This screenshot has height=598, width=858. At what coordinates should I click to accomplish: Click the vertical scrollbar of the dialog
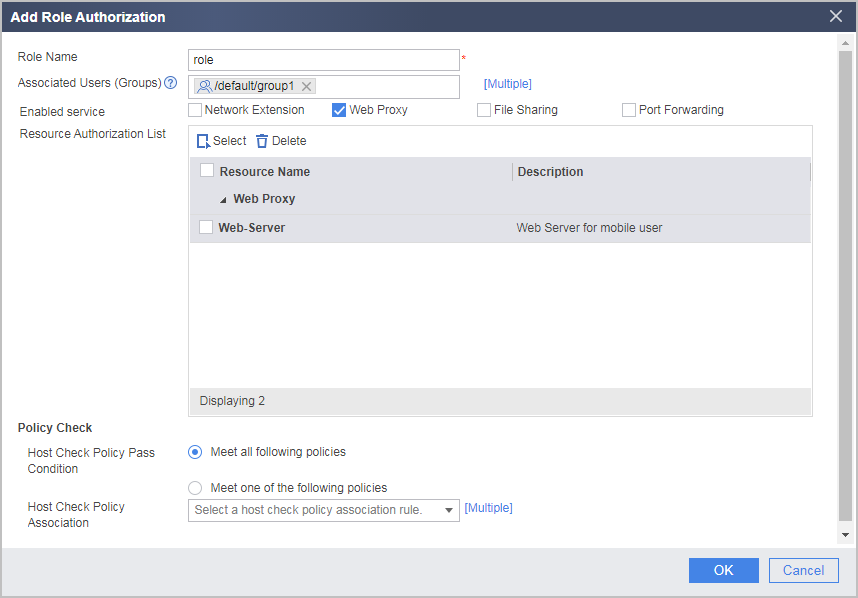tap(845, 286)
